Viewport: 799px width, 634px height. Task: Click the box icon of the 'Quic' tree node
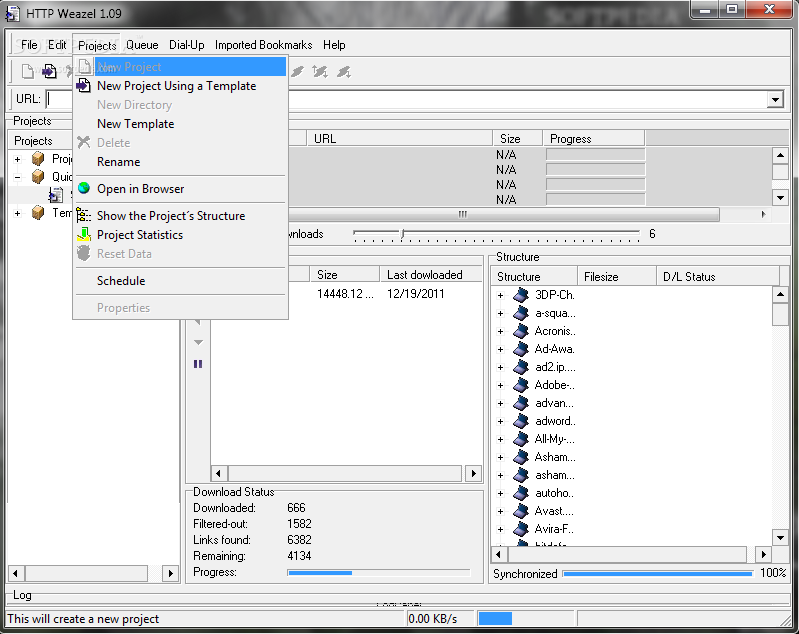coord(38,177)
